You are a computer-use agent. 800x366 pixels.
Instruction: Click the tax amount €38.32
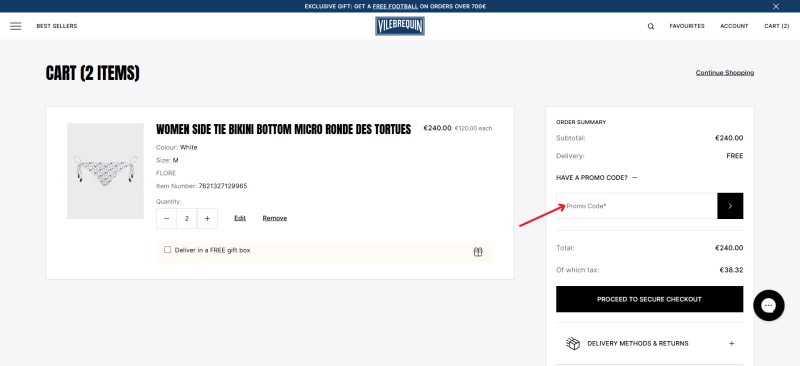[x=731, y=270]
